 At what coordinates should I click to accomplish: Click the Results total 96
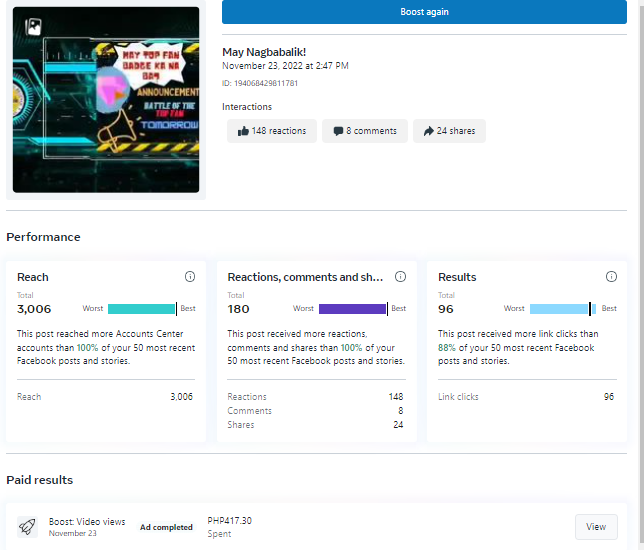pyautogui.click(x=446, y=309)
